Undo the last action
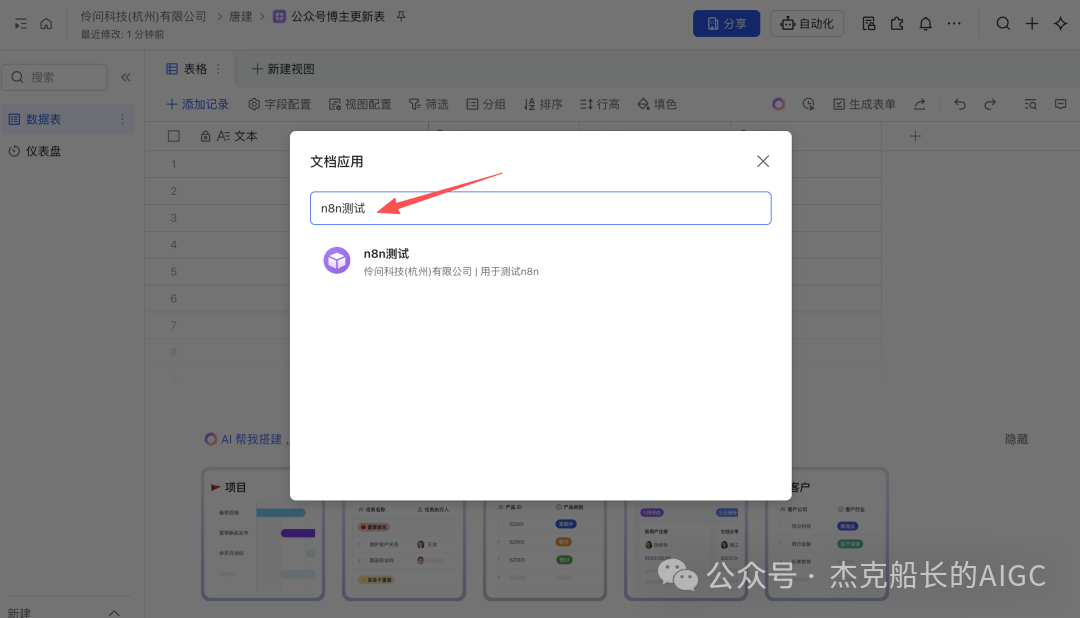Image resolution: width=1080 pixels, height=618 pixels. 959,104
